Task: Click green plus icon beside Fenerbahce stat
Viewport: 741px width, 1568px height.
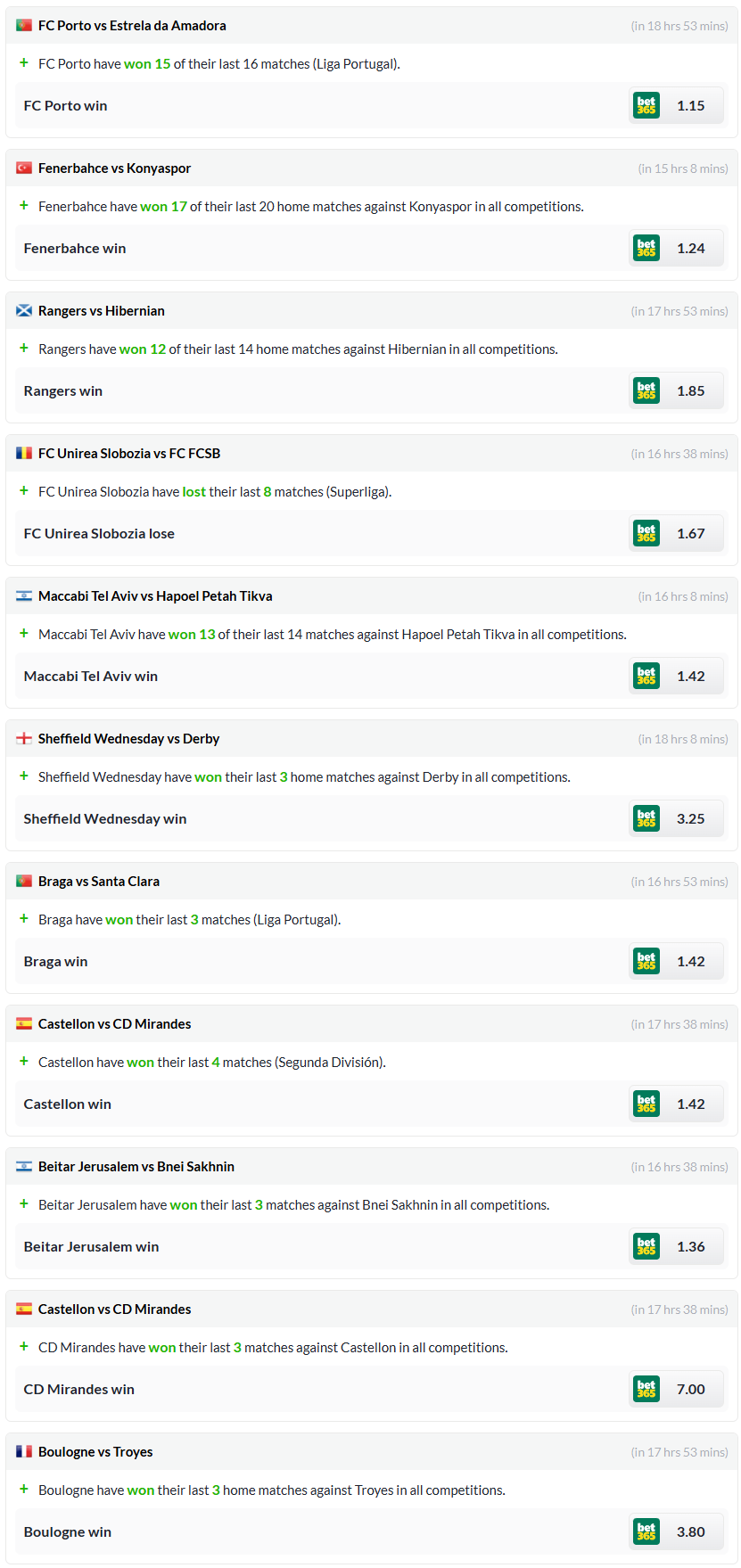Action: (x=24, y=206)
